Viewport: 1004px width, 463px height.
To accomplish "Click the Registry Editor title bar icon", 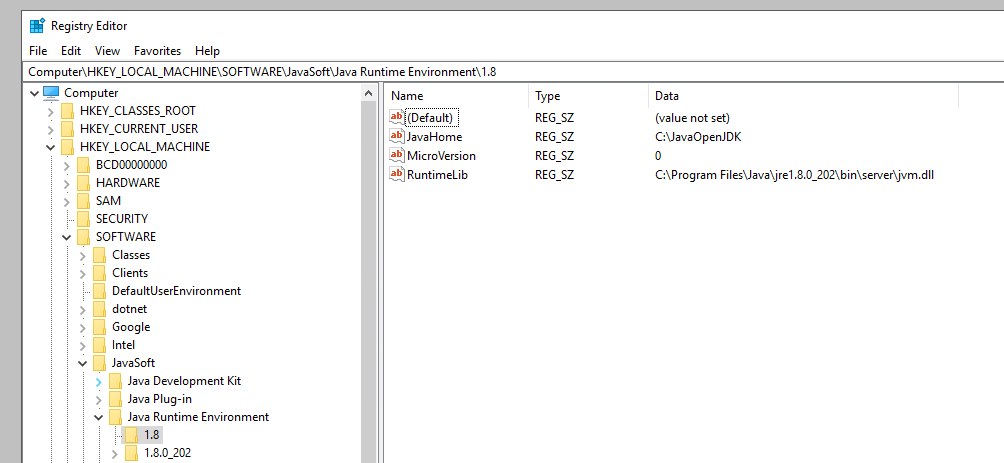I will (37, 26).
